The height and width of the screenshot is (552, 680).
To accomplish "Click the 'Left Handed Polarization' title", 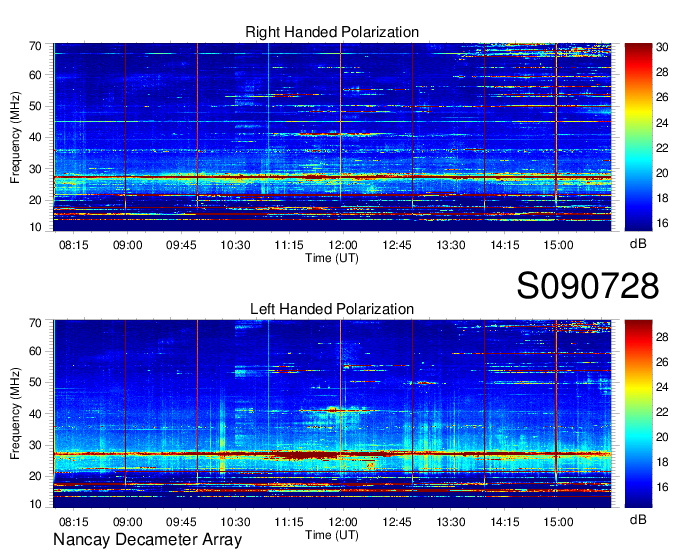I will (x=332, y=309).
